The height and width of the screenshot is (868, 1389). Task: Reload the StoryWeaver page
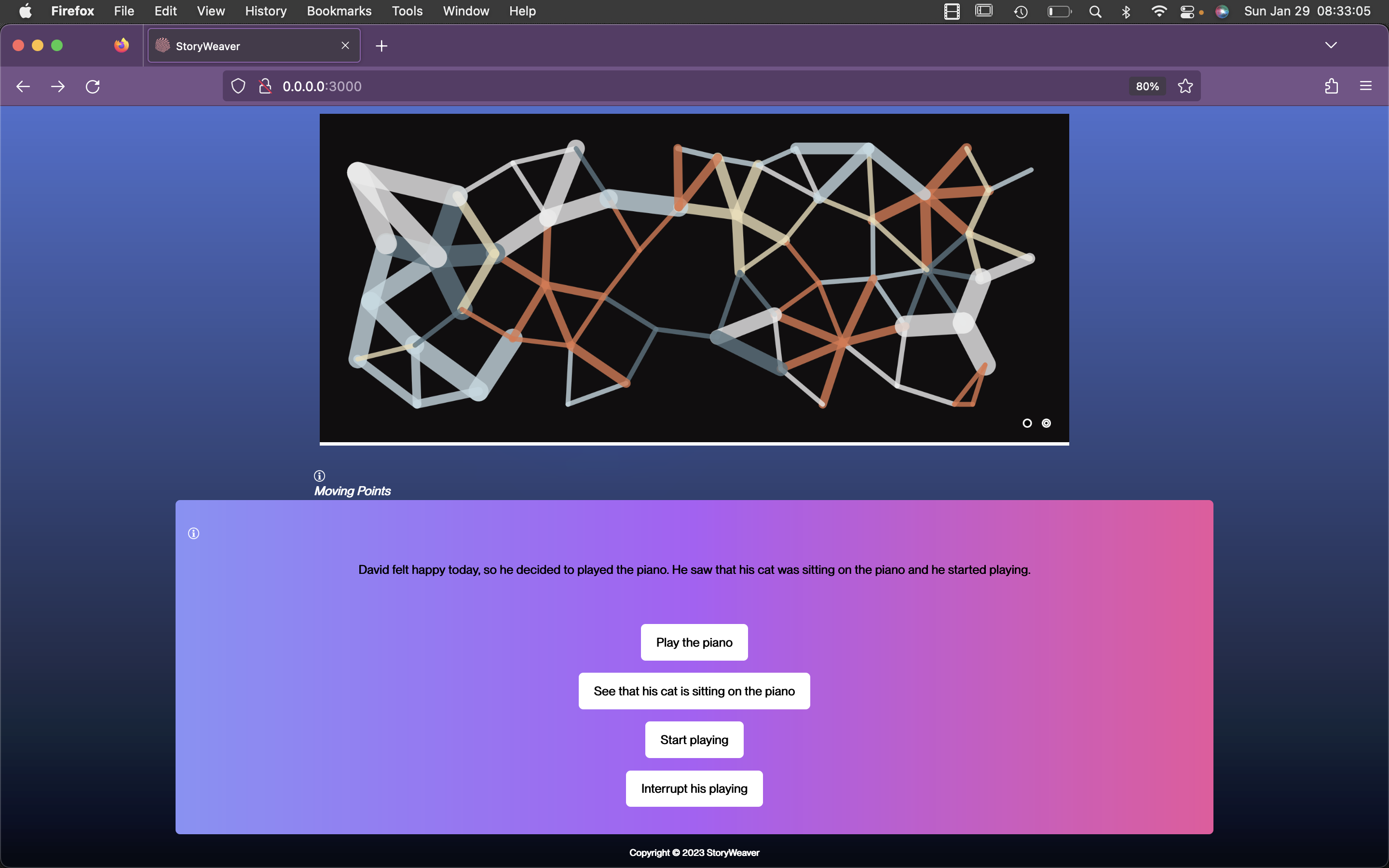point(93,86)
